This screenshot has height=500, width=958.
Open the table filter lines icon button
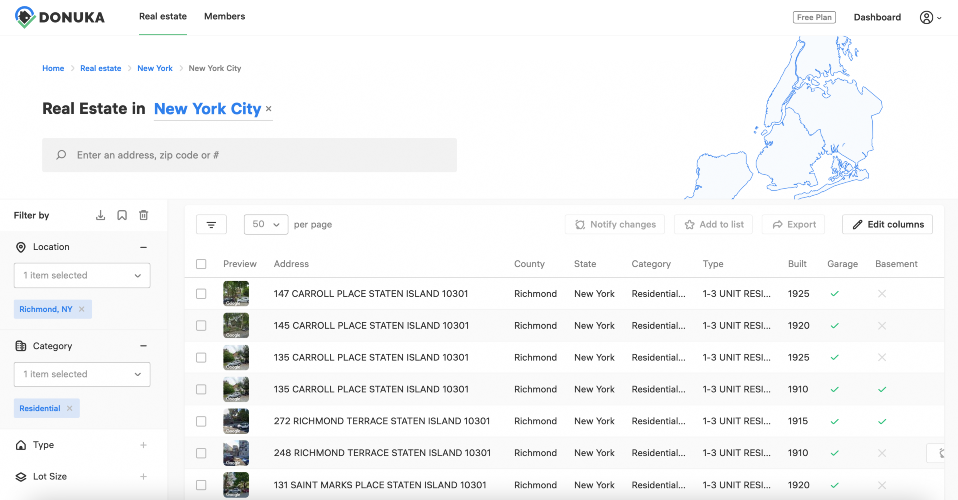(211, 224)
